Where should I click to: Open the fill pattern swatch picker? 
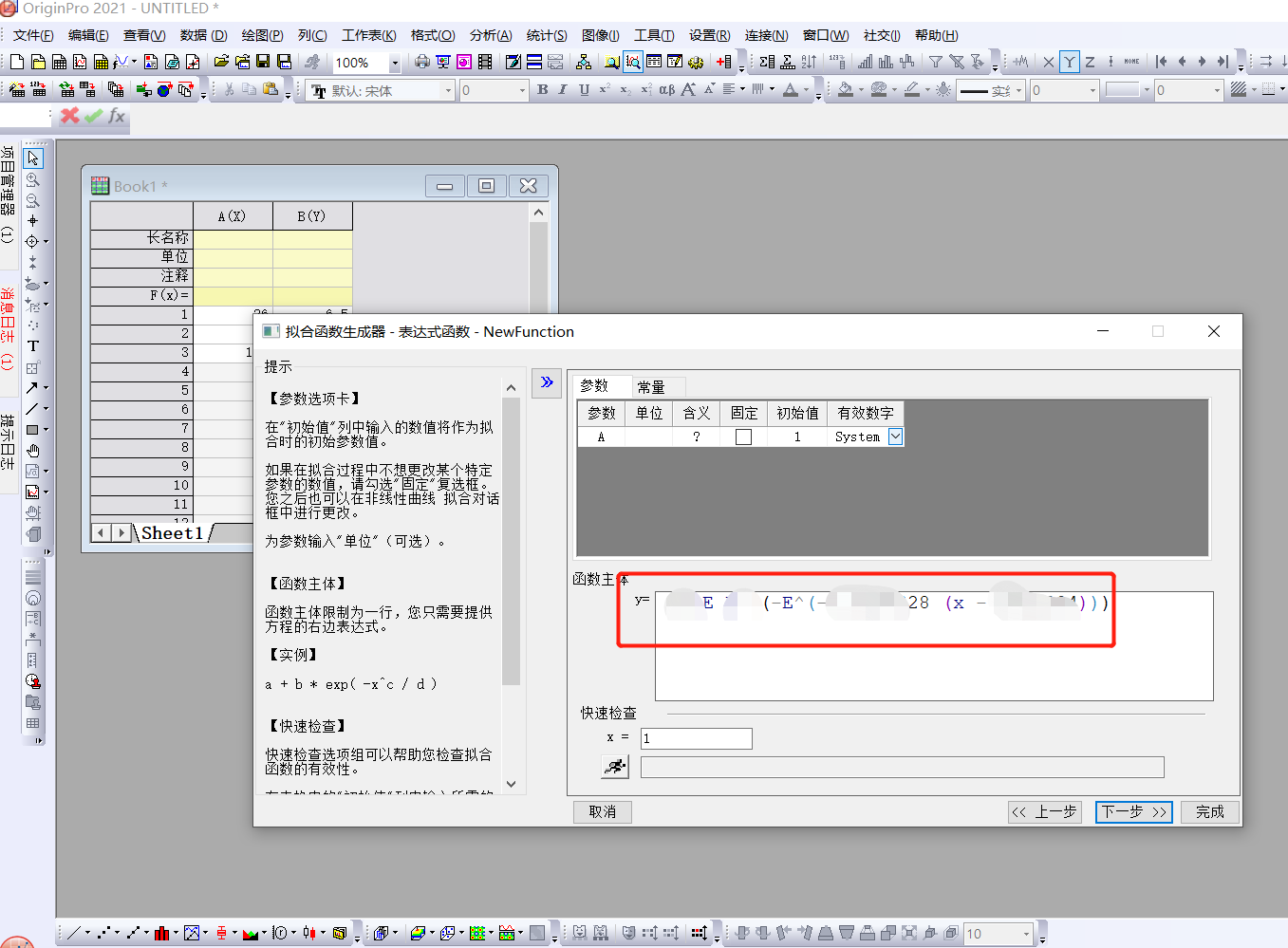pos(1241,89)
